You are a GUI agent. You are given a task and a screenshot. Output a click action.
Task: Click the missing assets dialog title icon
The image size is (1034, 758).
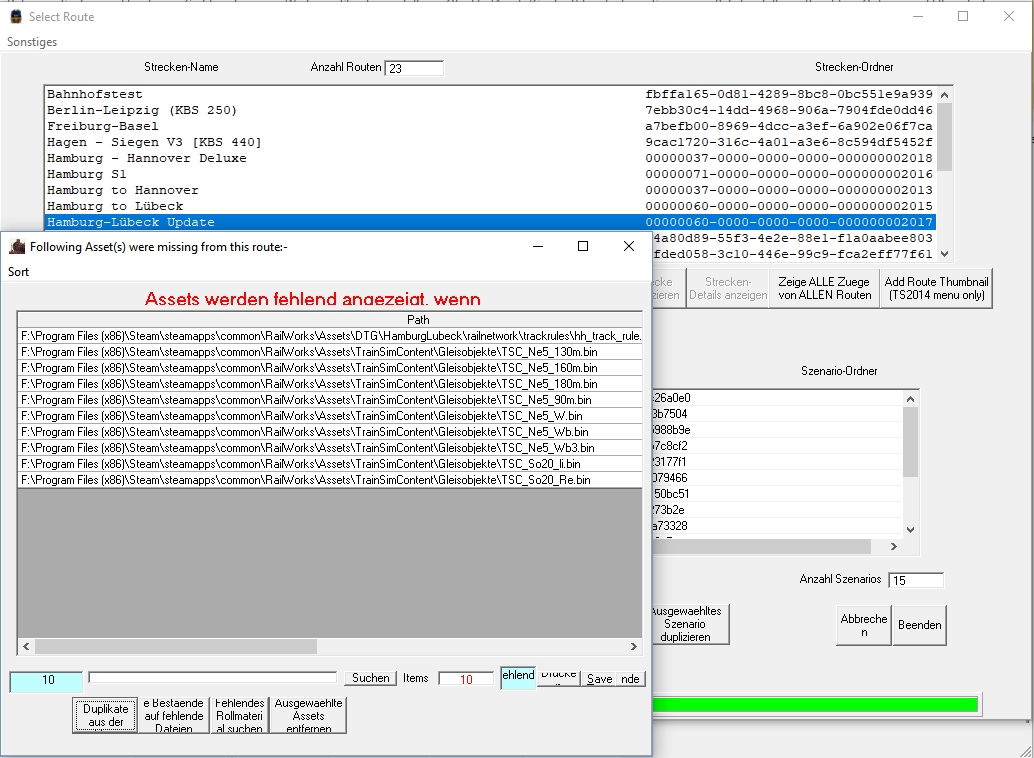pyautogui.click(x=17, y=247)
